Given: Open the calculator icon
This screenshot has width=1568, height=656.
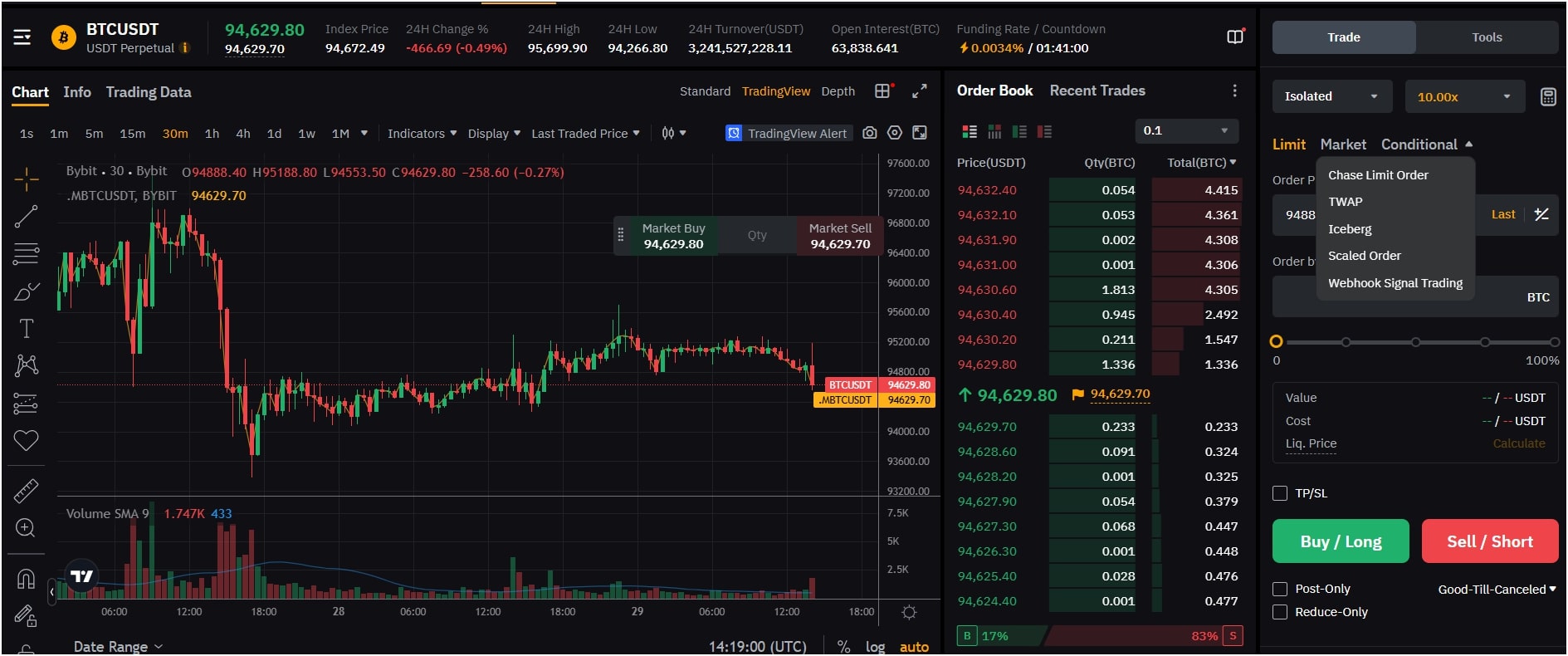Looking at the screenshot, I should point(1548,96).
